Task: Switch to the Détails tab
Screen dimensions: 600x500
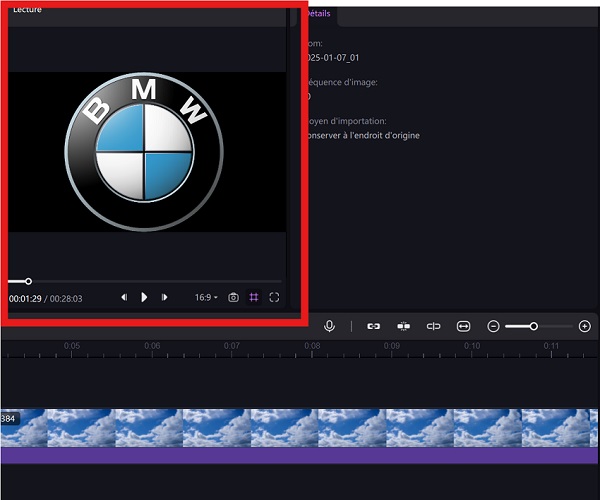Action: pos(318,14)
